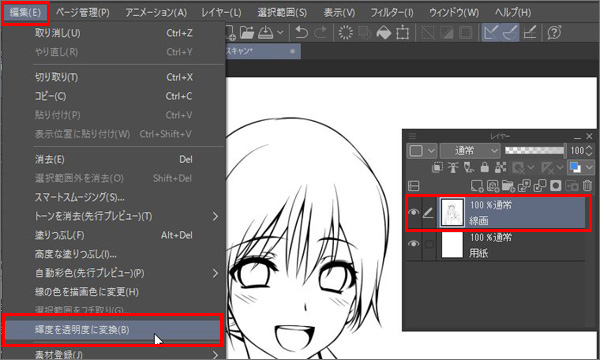Open the レイヤー(L) menu
Image resolution: width=600 pixels, height=360 pixels.
tap(221, 13)
